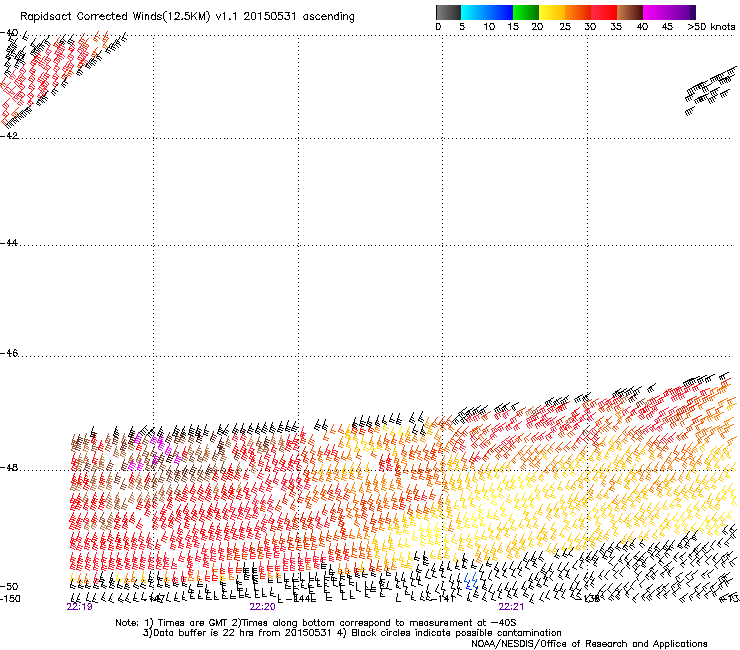Screen dimensions: 740x650
Task: Click the -141 longitude label at bottom
Action: tap(444, 599)
